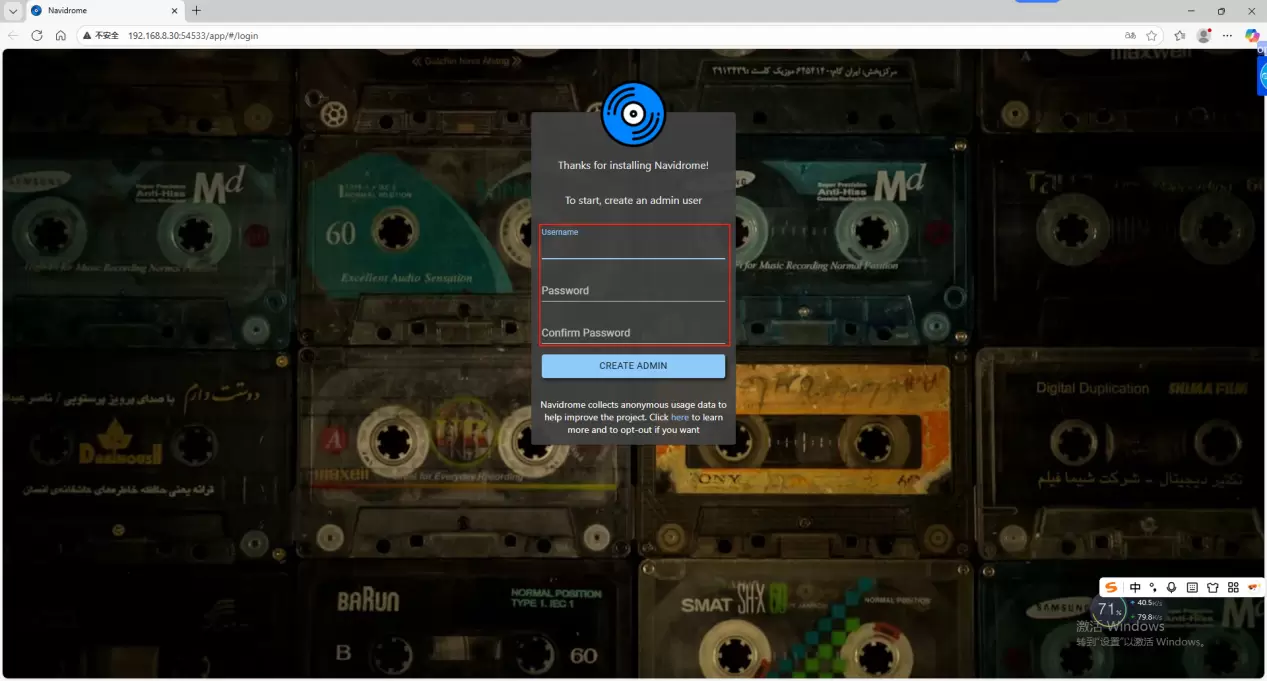The height and width of the screenshot is (681, 1267).
Task: Open the browser settings ellipsis menu
Action: click(1227, 35)
